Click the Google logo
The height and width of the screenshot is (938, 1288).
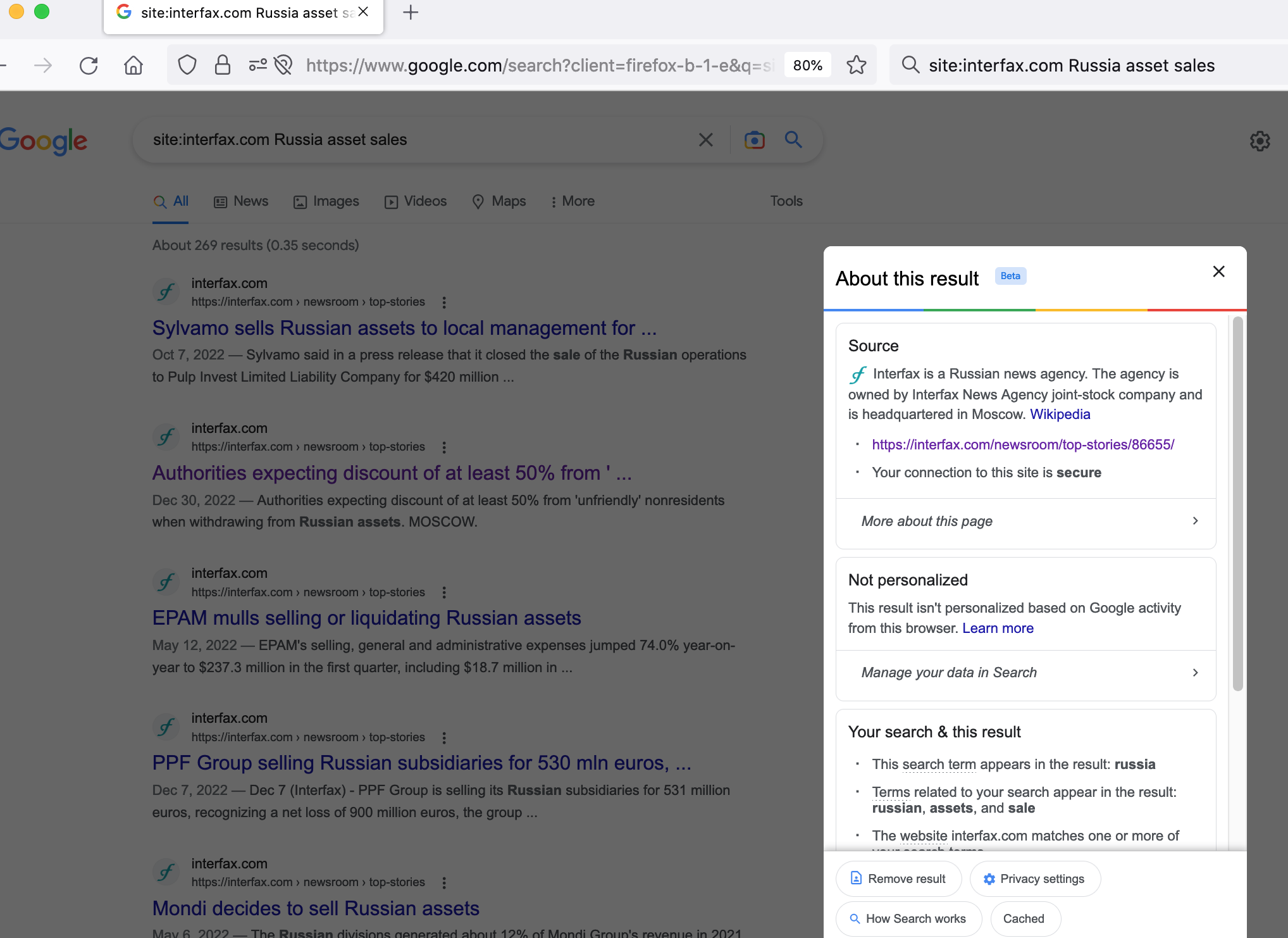click(x=43, y=141)
